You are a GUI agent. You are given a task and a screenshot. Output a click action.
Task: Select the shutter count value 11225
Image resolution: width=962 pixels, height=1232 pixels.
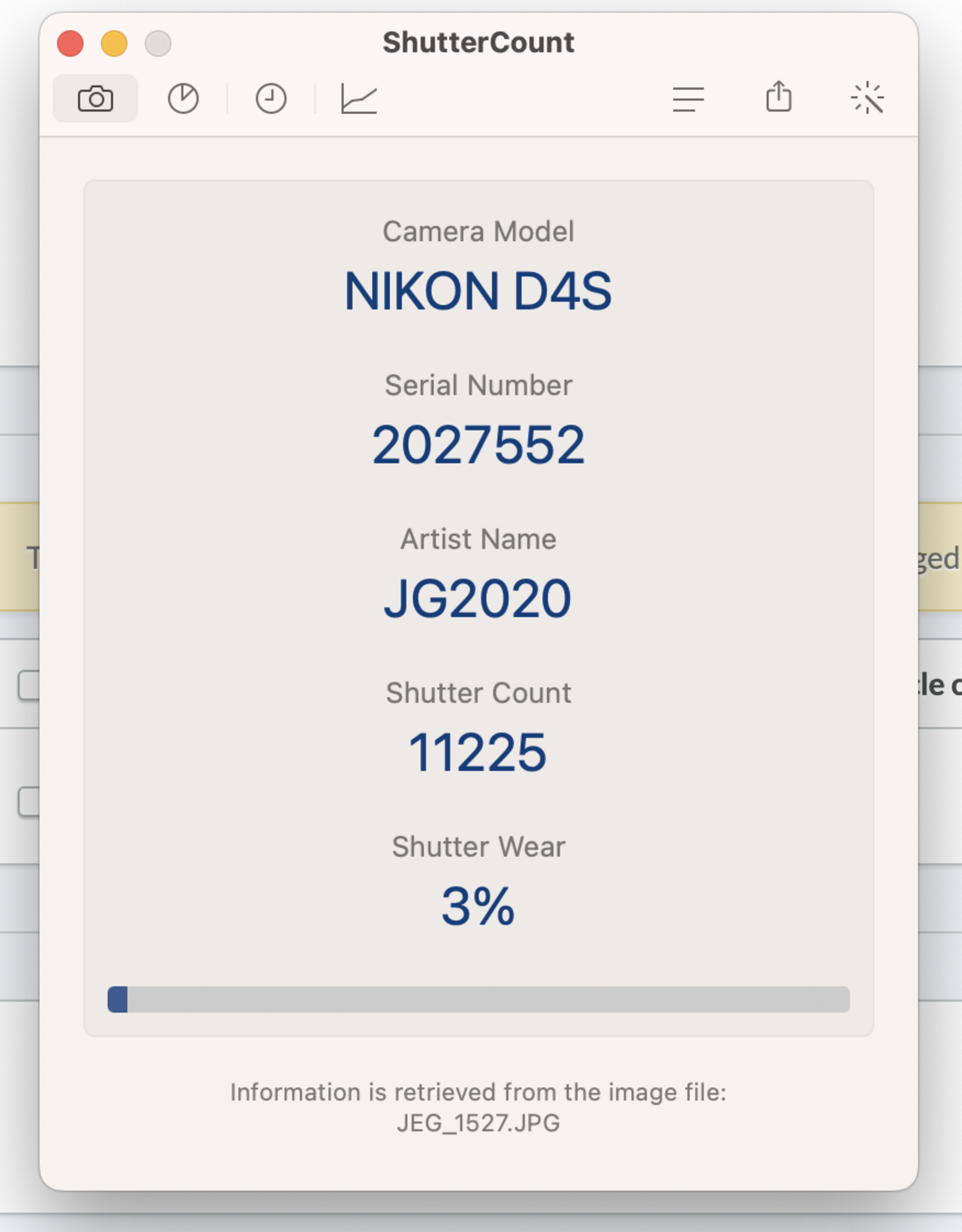(x=478, y=751)
